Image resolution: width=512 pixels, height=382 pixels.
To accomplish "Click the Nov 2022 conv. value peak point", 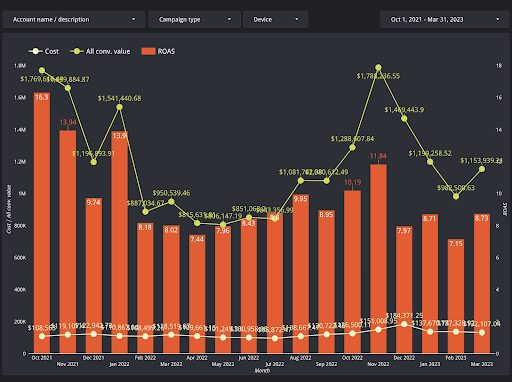I will tap(378, 68).
